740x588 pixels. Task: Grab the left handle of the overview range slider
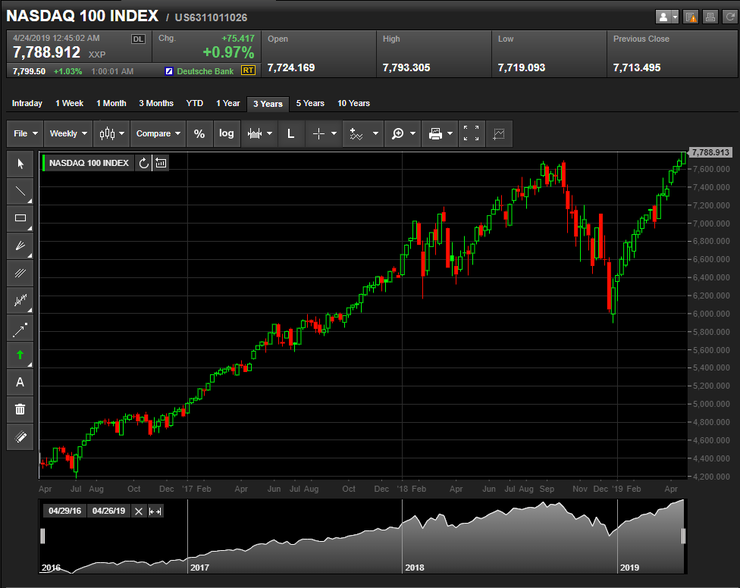(42, 536)
